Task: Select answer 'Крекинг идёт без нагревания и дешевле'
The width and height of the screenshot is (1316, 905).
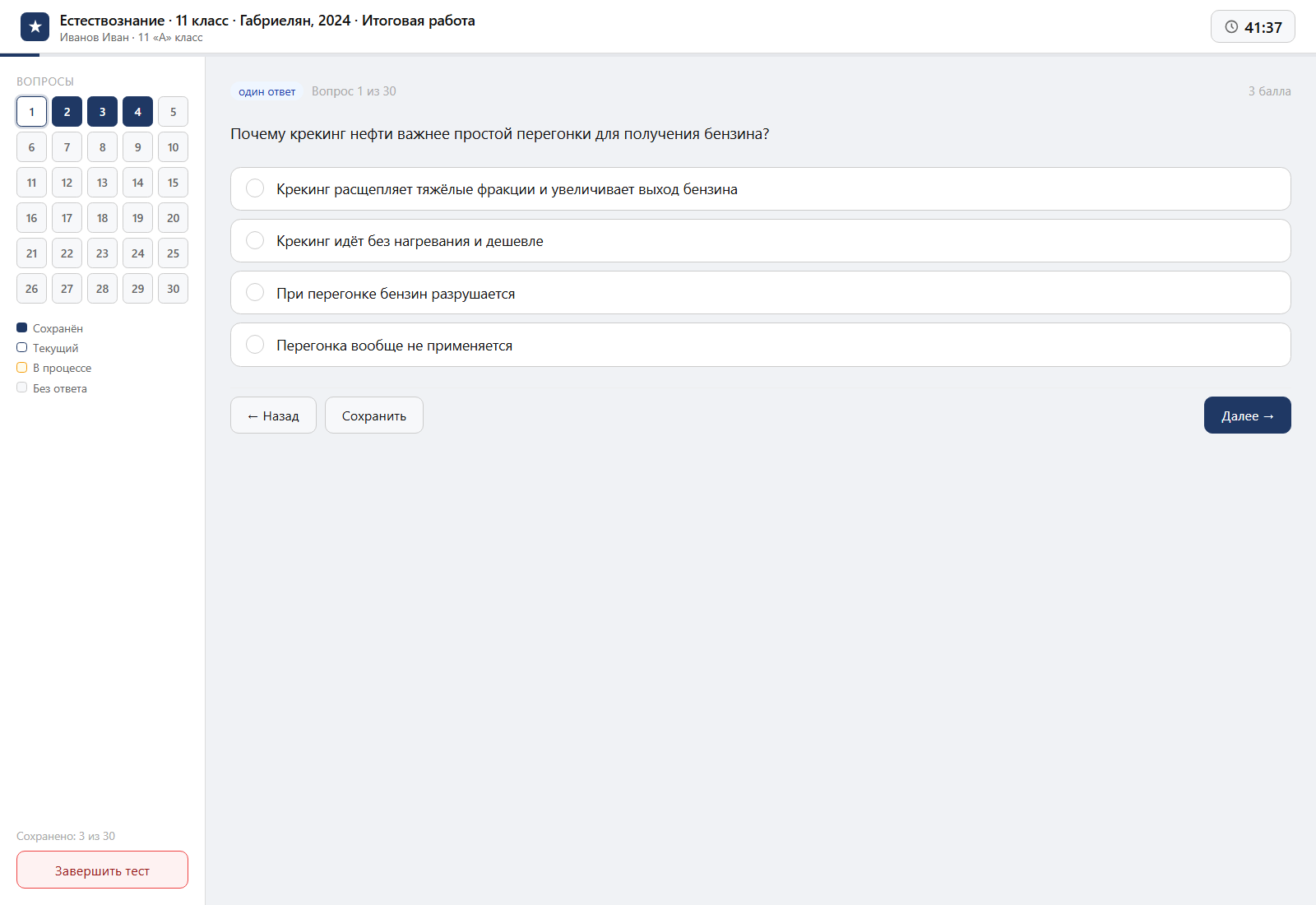Action: [x=760, y=241]
